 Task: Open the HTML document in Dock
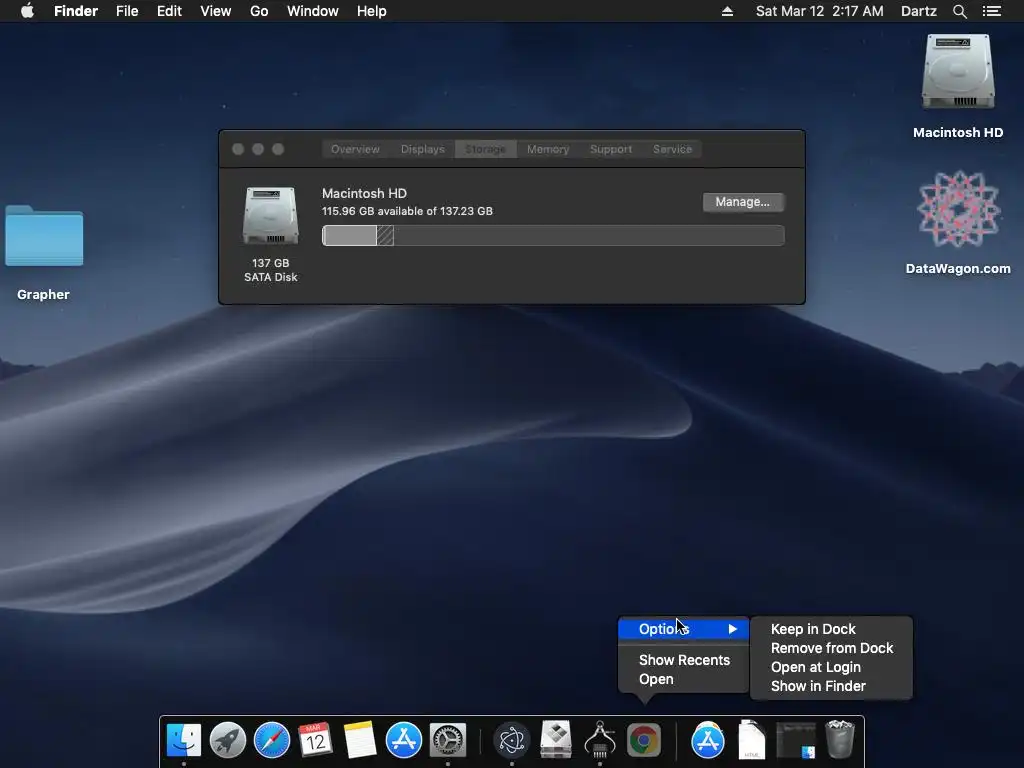(x=752, y=740)
